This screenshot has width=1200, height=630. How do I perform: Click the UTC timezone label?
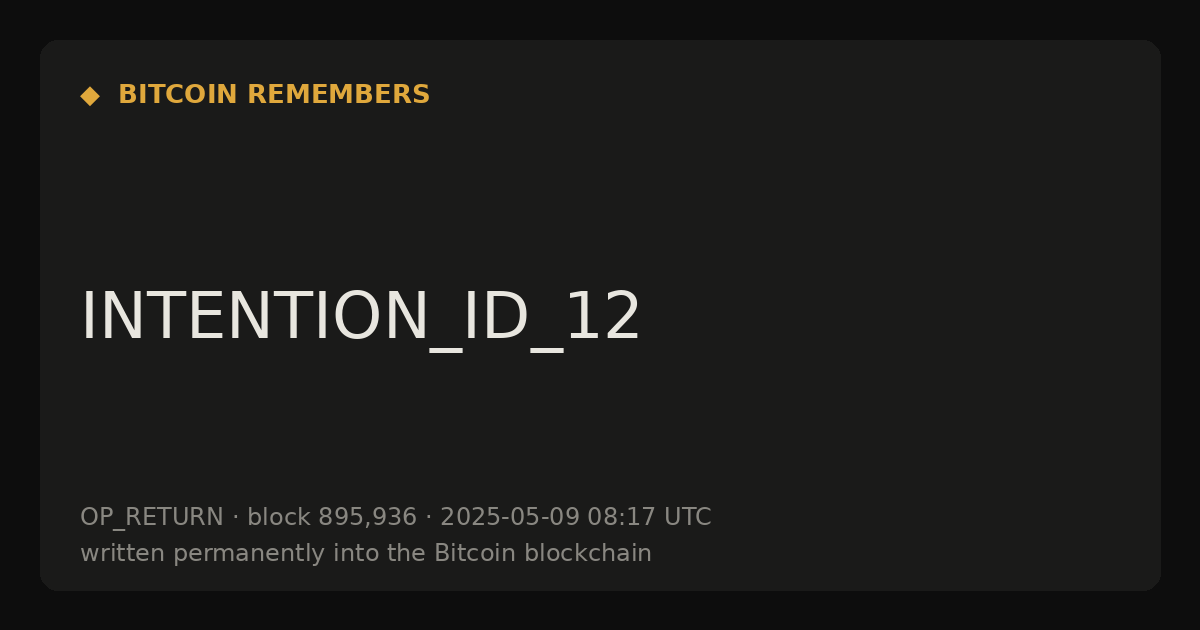[688, 518]
